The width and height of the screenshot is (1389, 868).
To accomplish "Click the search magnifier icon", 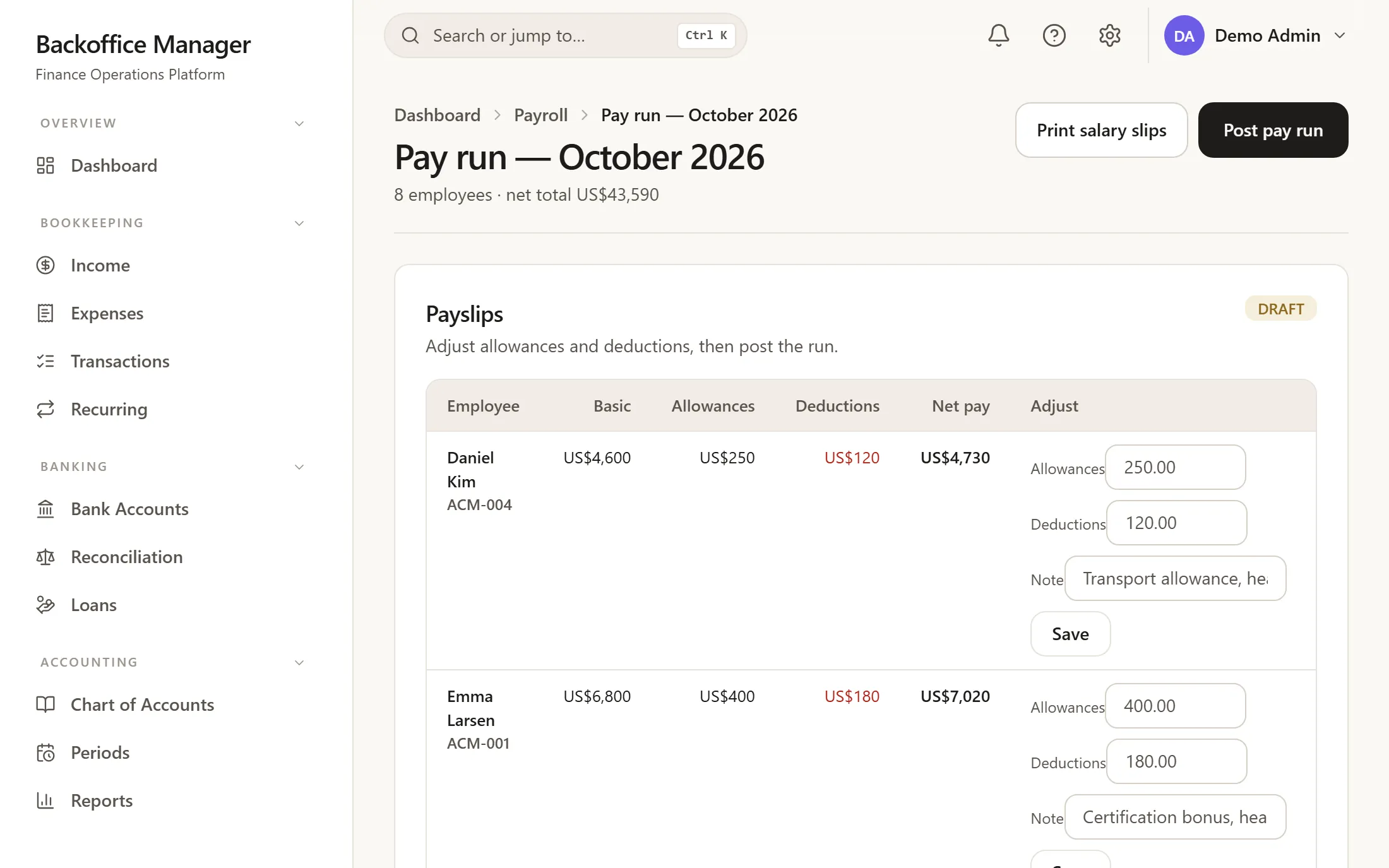I will click(410, 35).
